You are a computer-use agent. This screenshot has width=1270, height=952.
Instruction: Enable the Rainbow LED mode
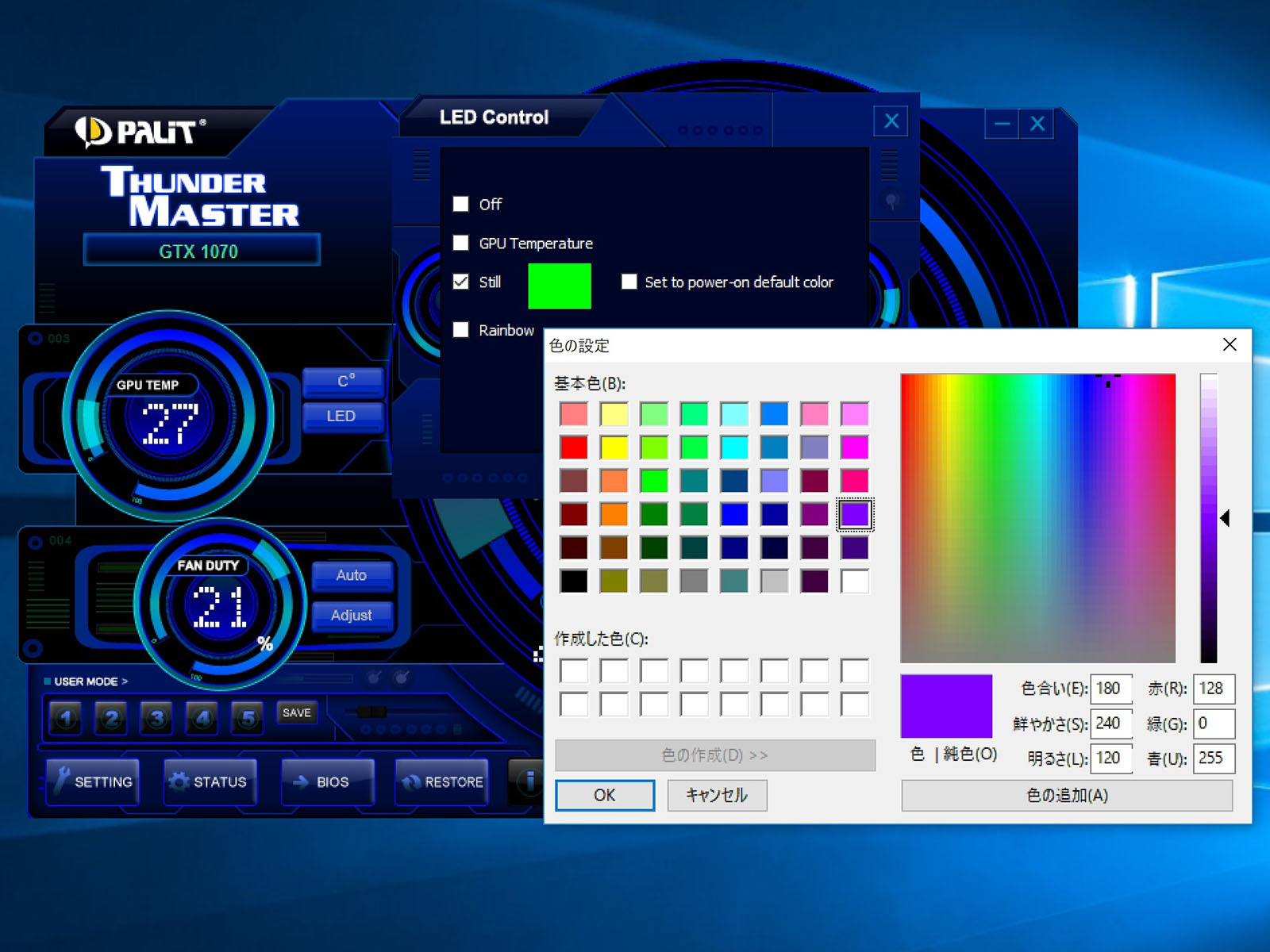[460, 329]
